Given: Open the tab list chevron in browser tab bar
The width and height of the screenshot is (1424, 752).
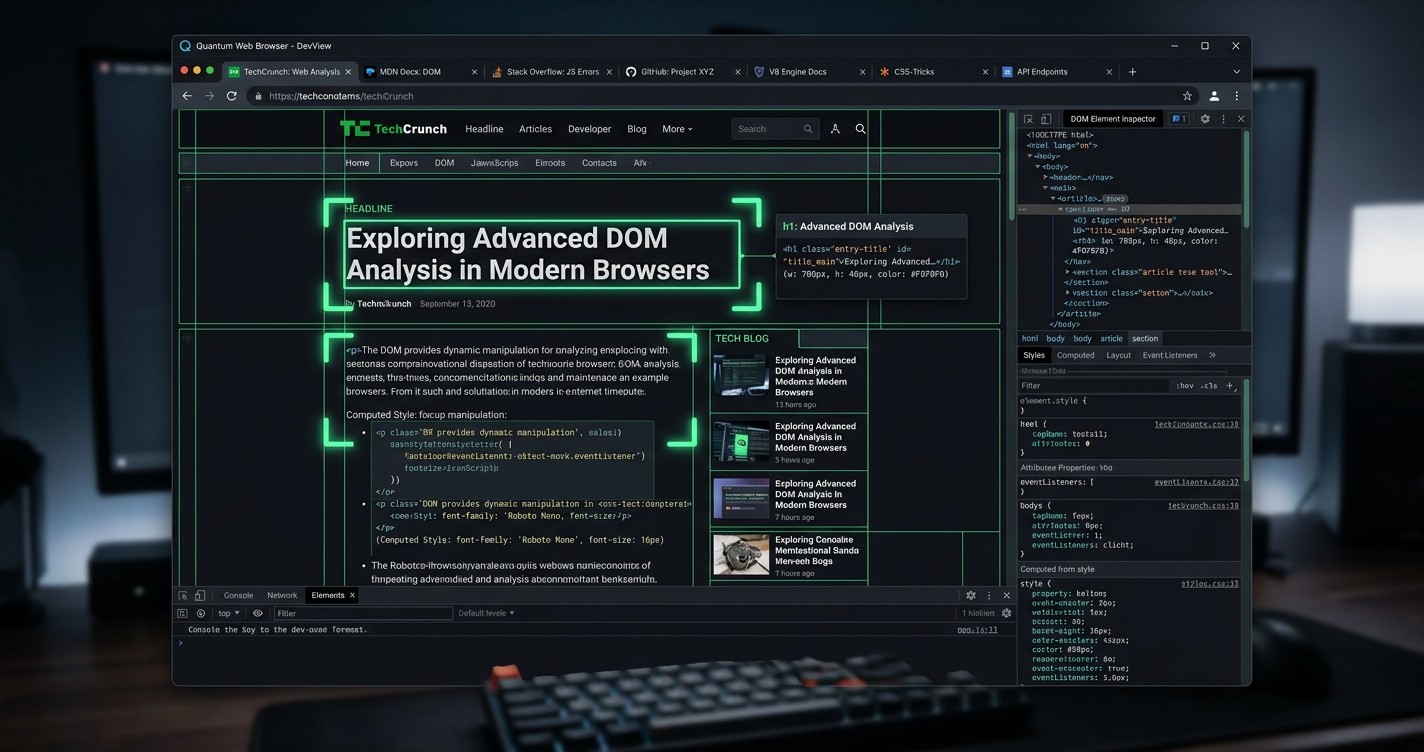Looking at the screenshot, I should [x=1236, y=72].
